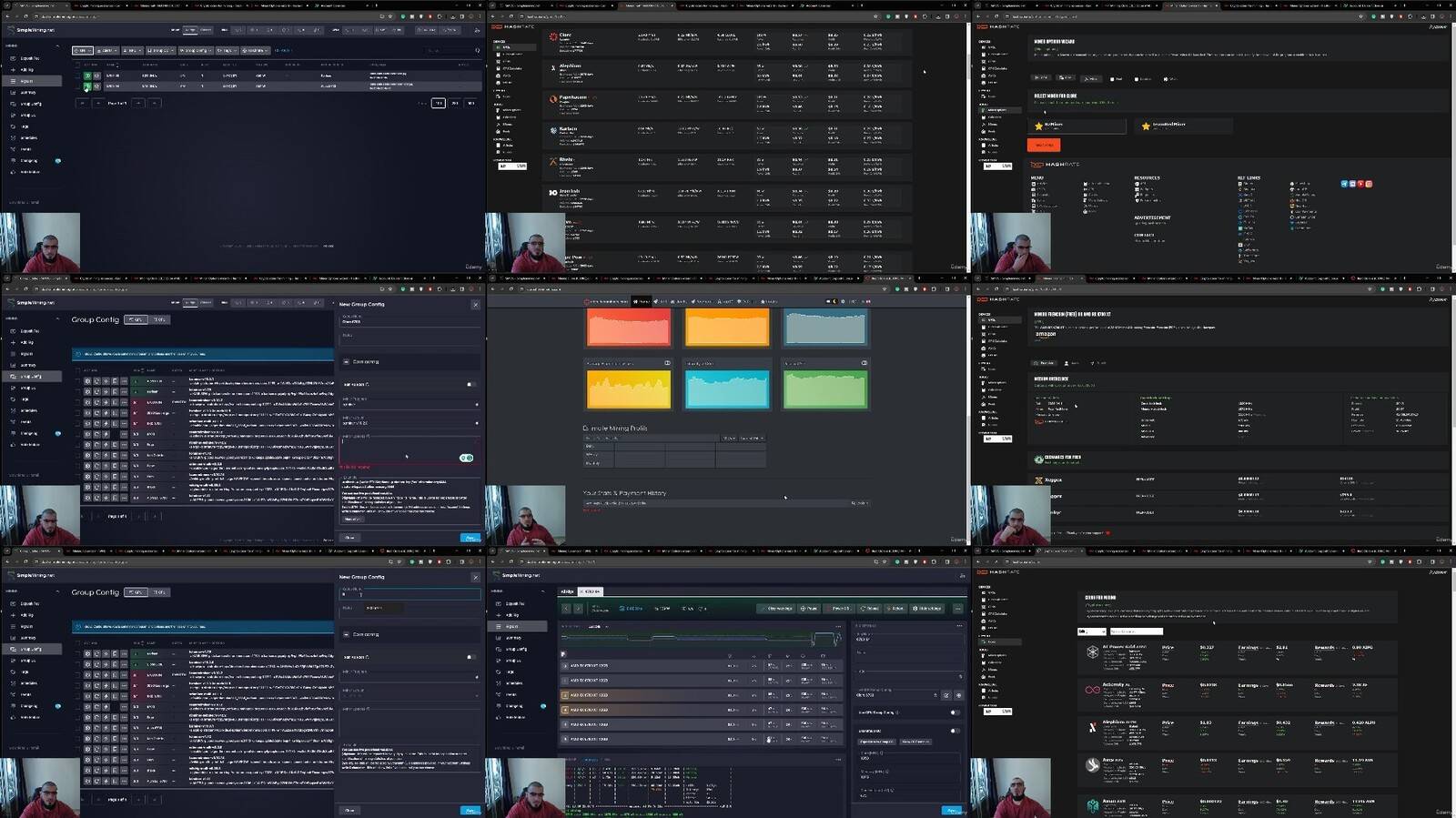The height and width of the screenshot is (818, 1456).
Task: Open small dropdown left of white search box
Action: tap(1090, 631)
